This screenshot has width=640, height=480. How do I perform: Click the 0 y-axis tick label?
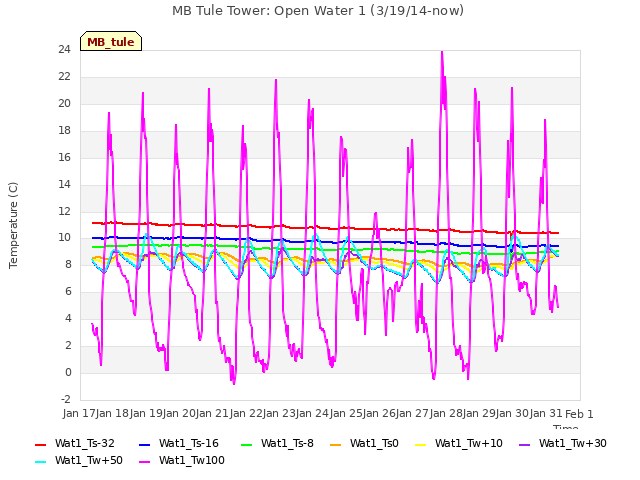(68, 373)
